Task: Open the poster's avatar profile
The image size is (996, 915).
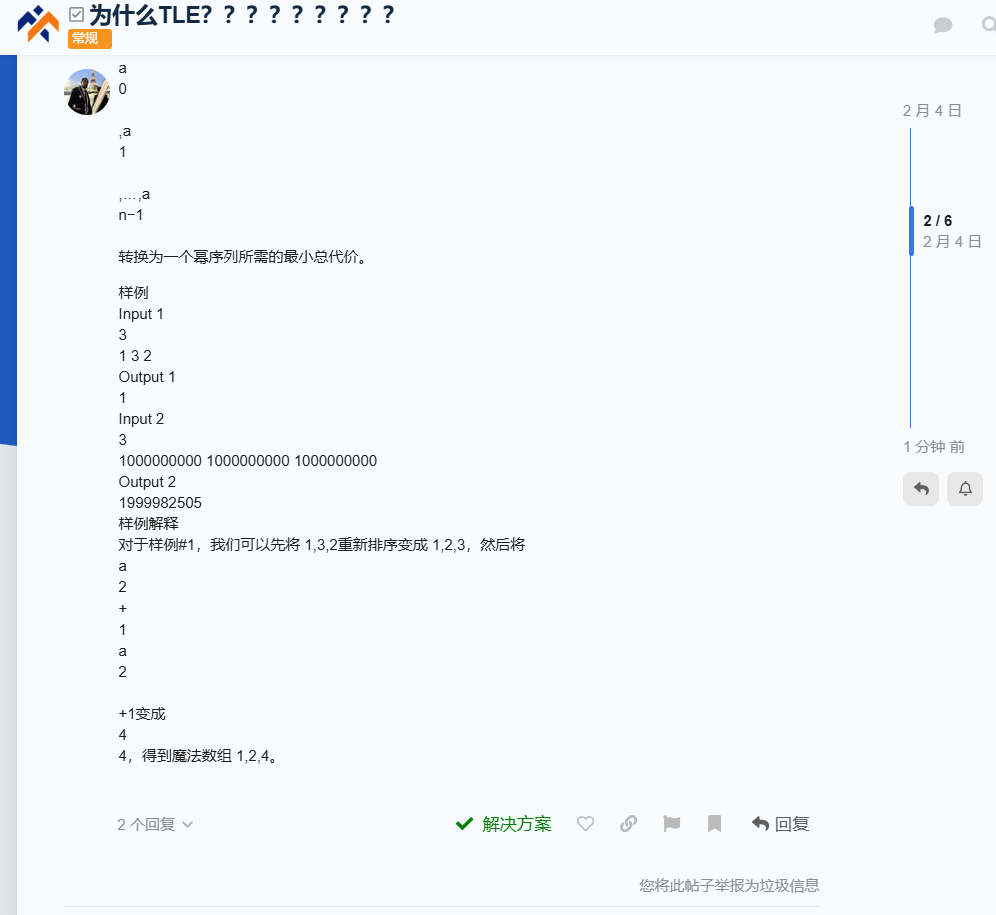Action: click(x=88, y=92)
